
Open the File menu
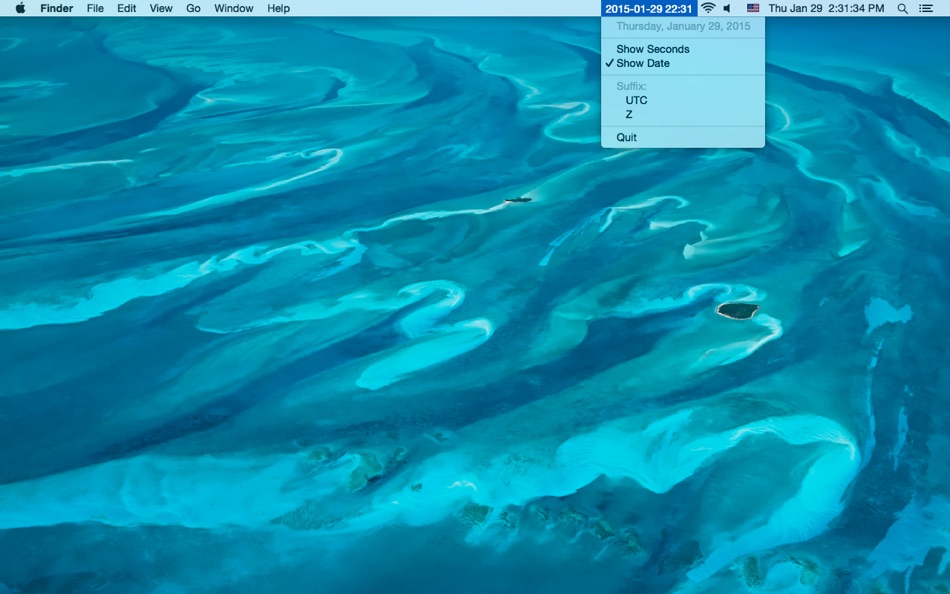95,8
